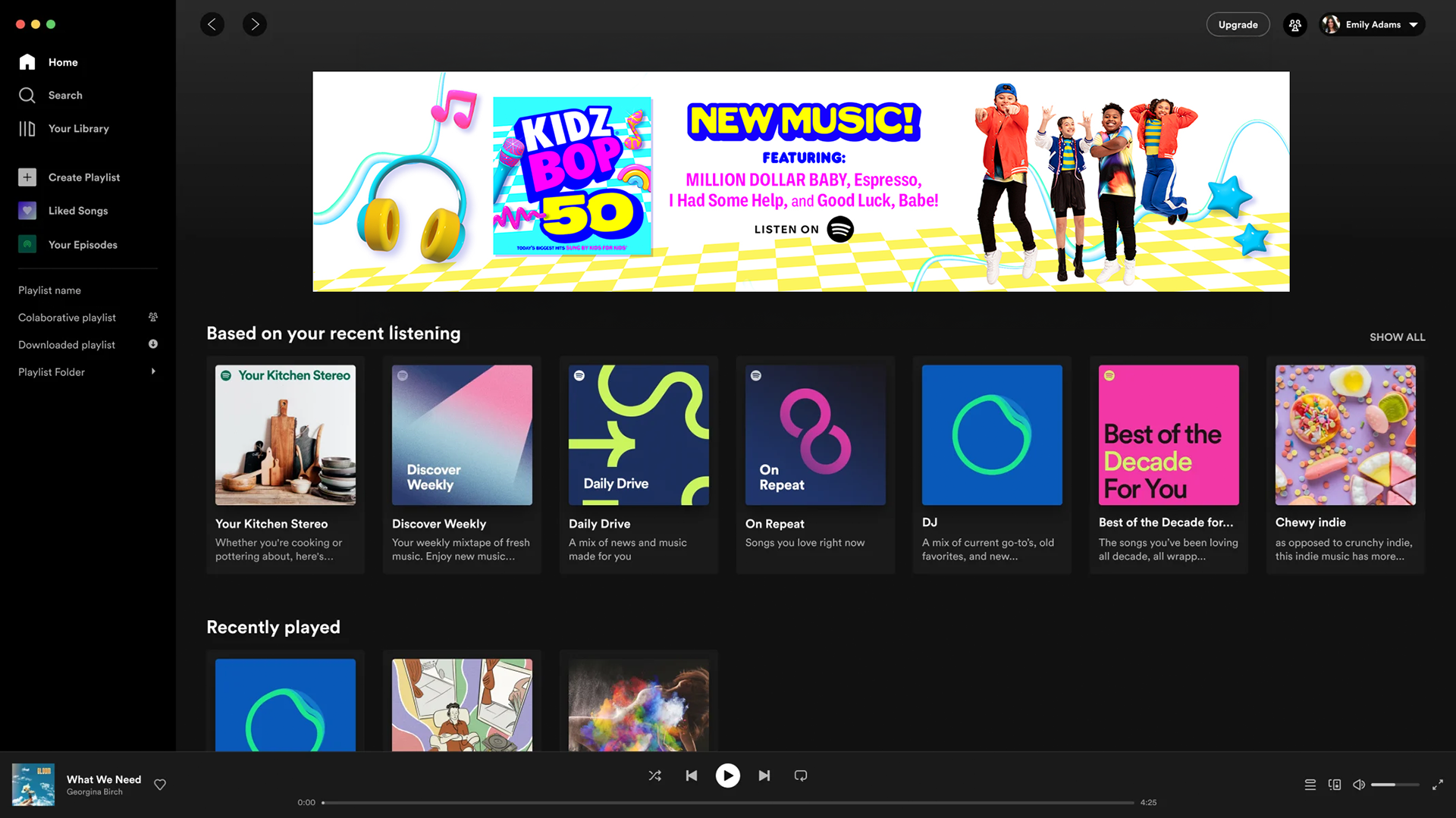Image resolution: width=1456 pixels, height=818 pixels.
Task: Click downloaded playlist download icon
Action: coord(153,344)
